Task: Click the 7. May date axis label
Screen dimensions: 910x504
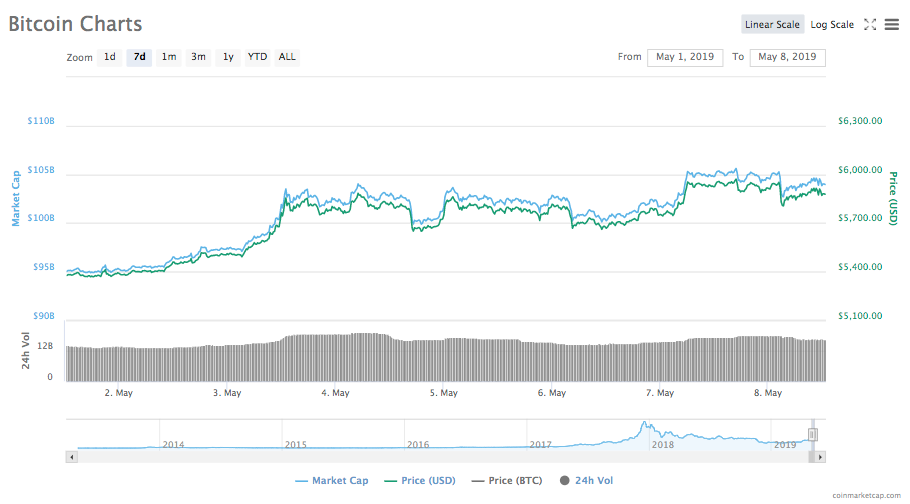Action: point(660,393)
